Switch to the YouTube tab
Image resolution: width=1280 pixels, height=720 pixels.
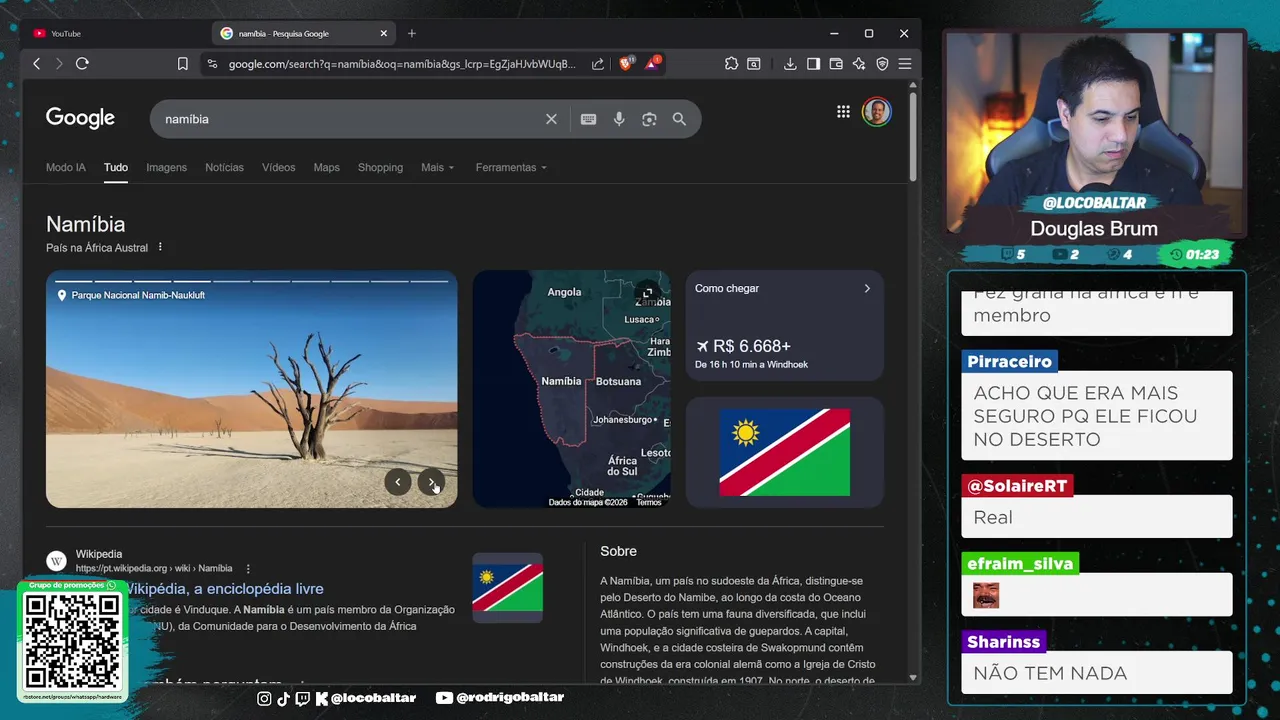click(x=117, y=33)
